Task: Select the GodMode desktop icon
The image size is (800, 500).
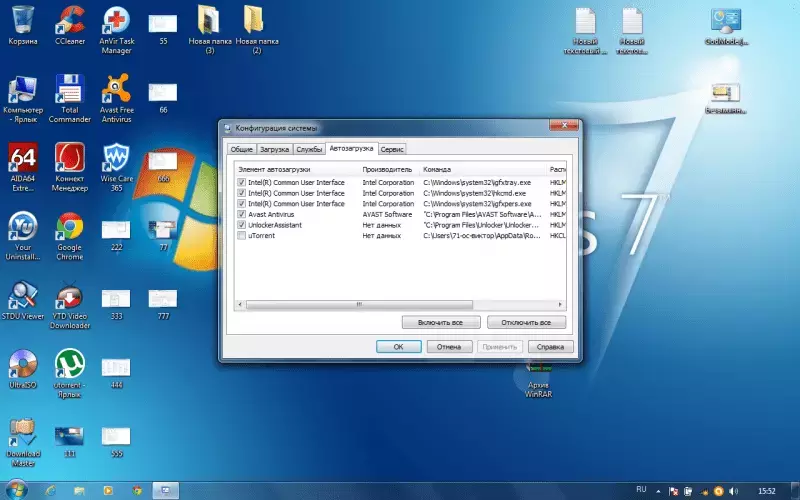Action: click(x=726, y=26)
